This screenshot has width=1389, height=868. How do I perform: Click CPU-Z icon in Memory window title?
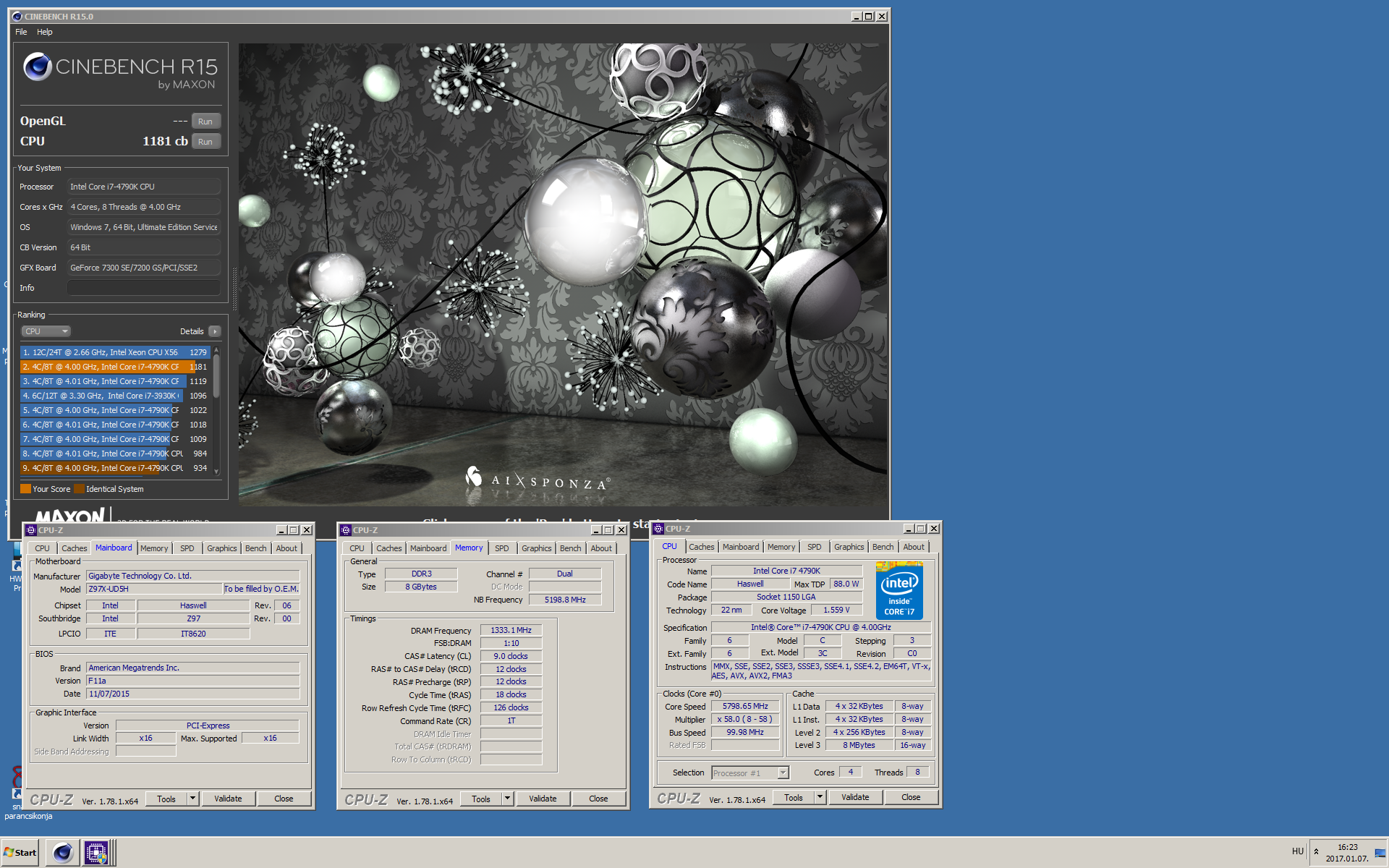point(346,530)
